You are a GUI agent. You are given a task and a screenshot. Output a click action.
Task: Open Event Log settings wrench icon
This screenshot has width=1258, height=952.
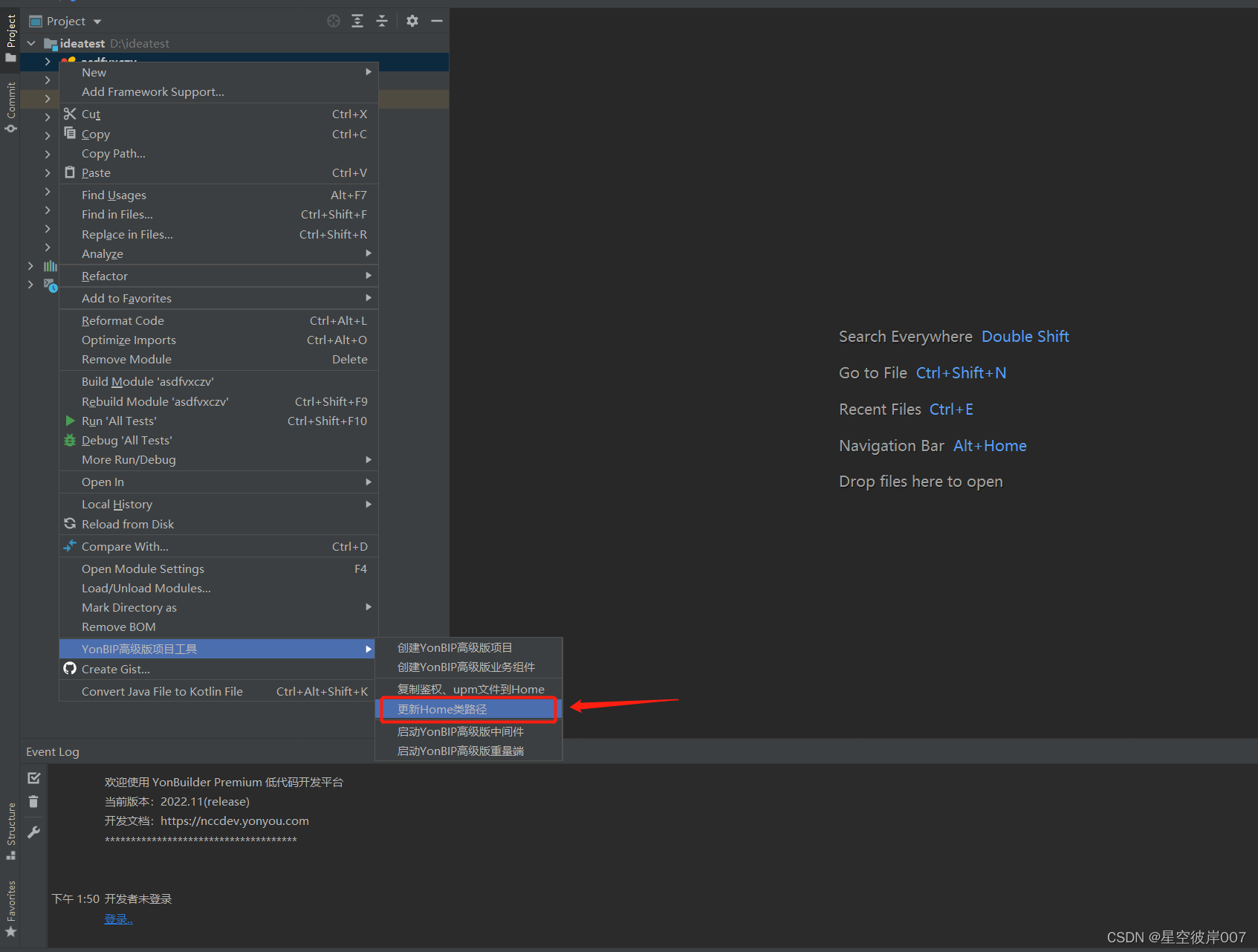[33, 832]
